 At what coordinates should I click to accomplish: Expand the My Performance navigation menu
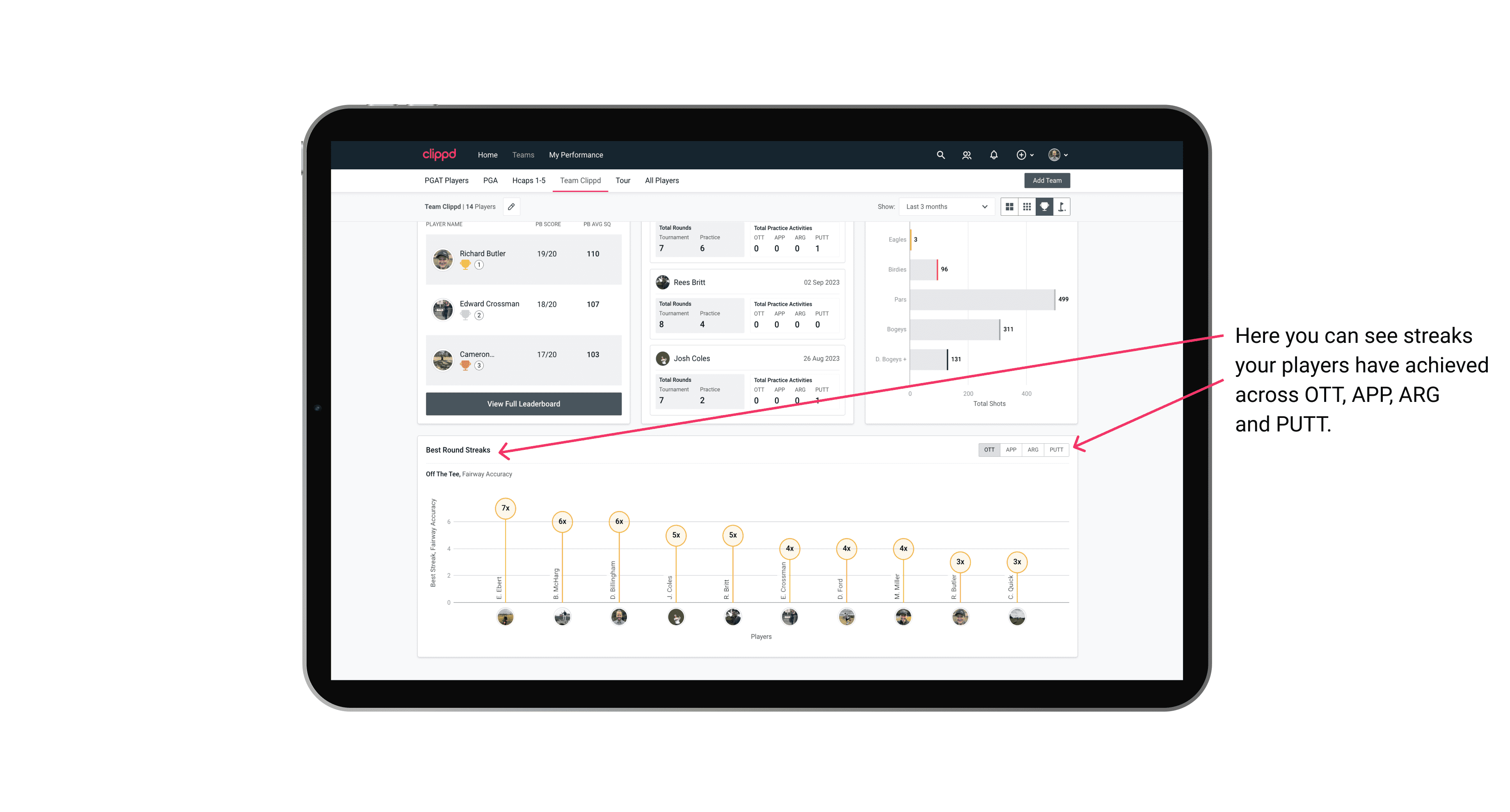[x=576, y=155]
